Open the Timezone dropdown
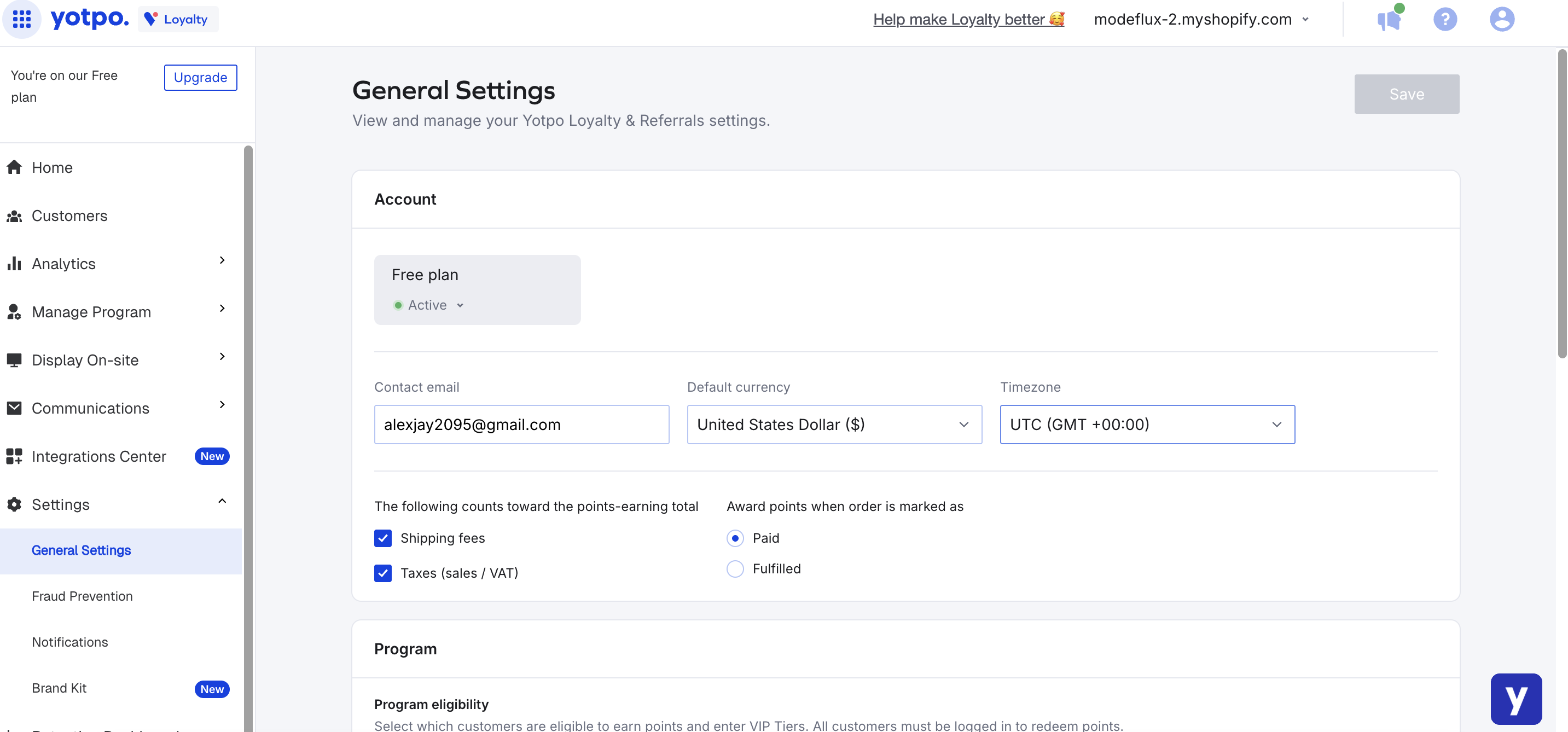 (1147, 425)
